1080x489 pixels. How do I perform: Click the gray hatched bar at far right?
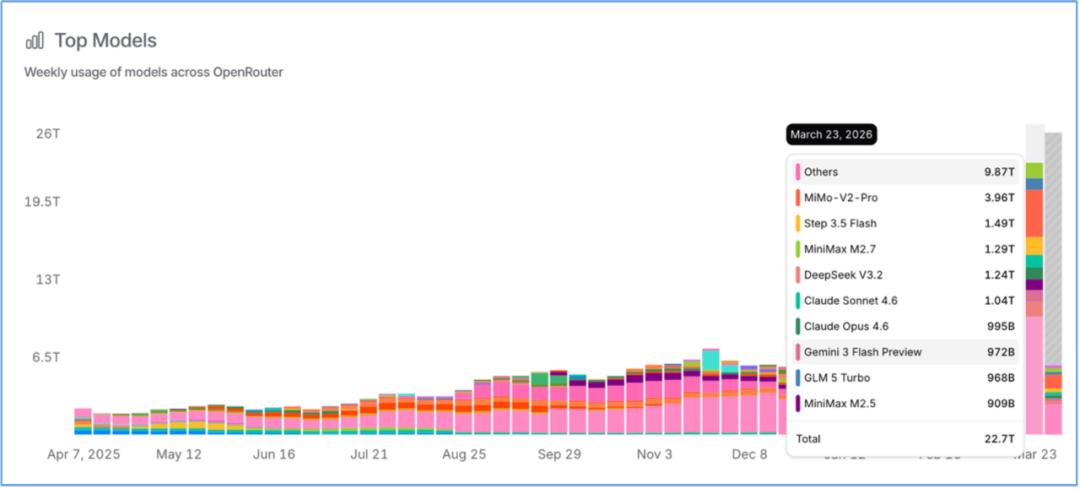(x=1053, y=250)
